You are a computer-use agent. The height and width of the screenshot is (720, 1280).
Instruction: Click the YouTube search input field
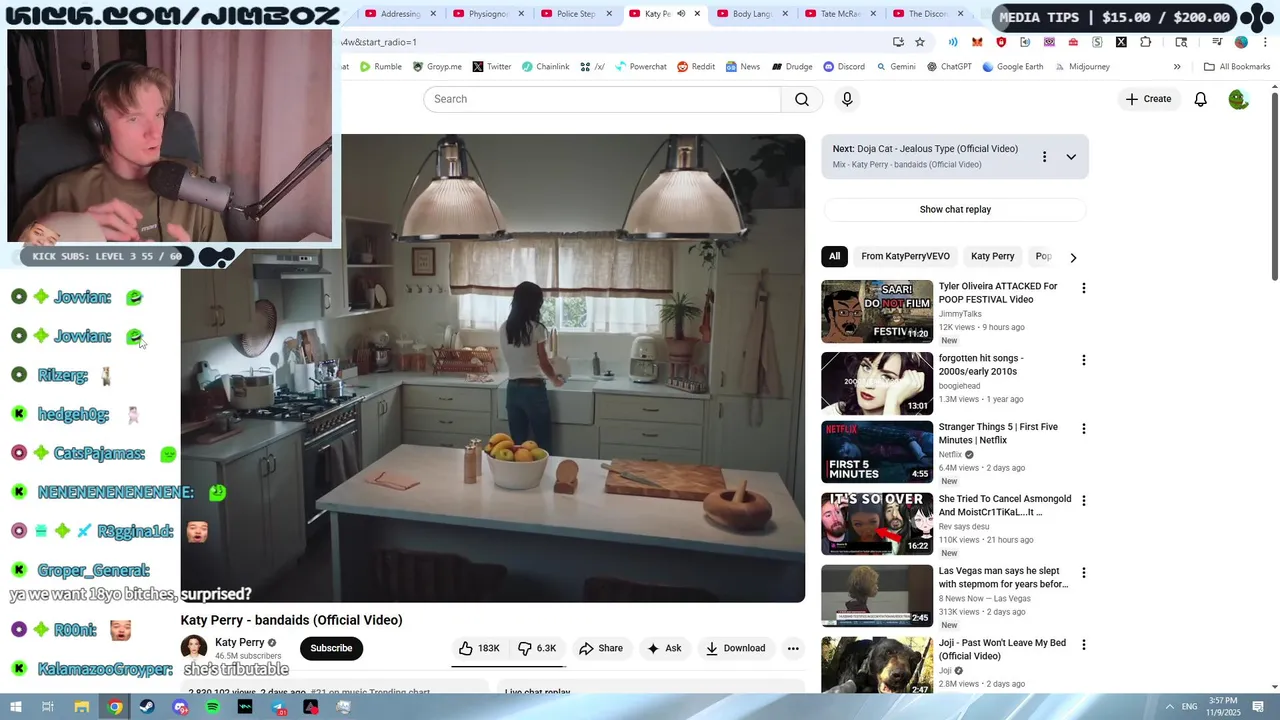602,99
